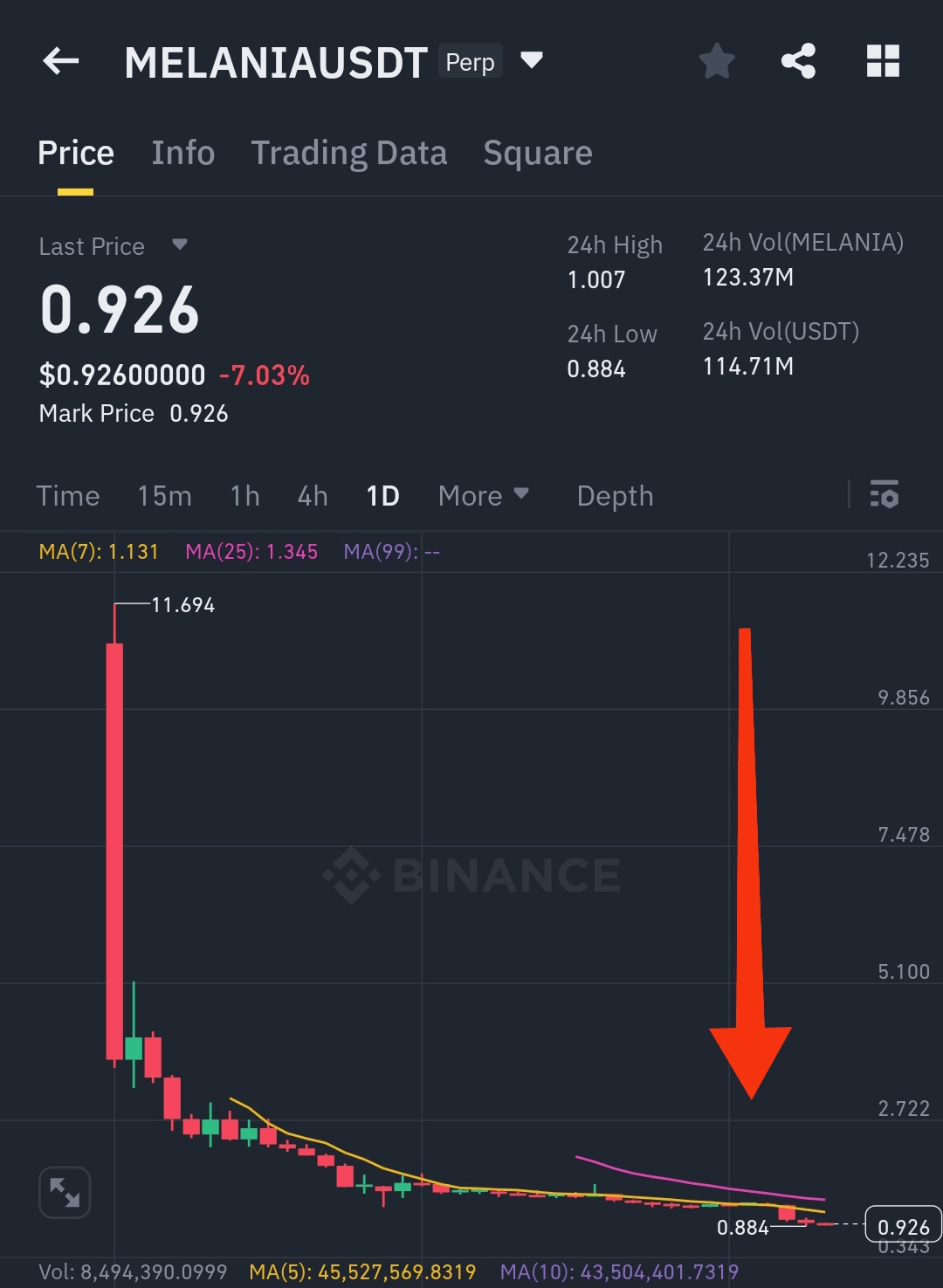The width and height of the screenshot is (943, 1288).
Task: Select the Square tab
Action: [x=538, y=153]
